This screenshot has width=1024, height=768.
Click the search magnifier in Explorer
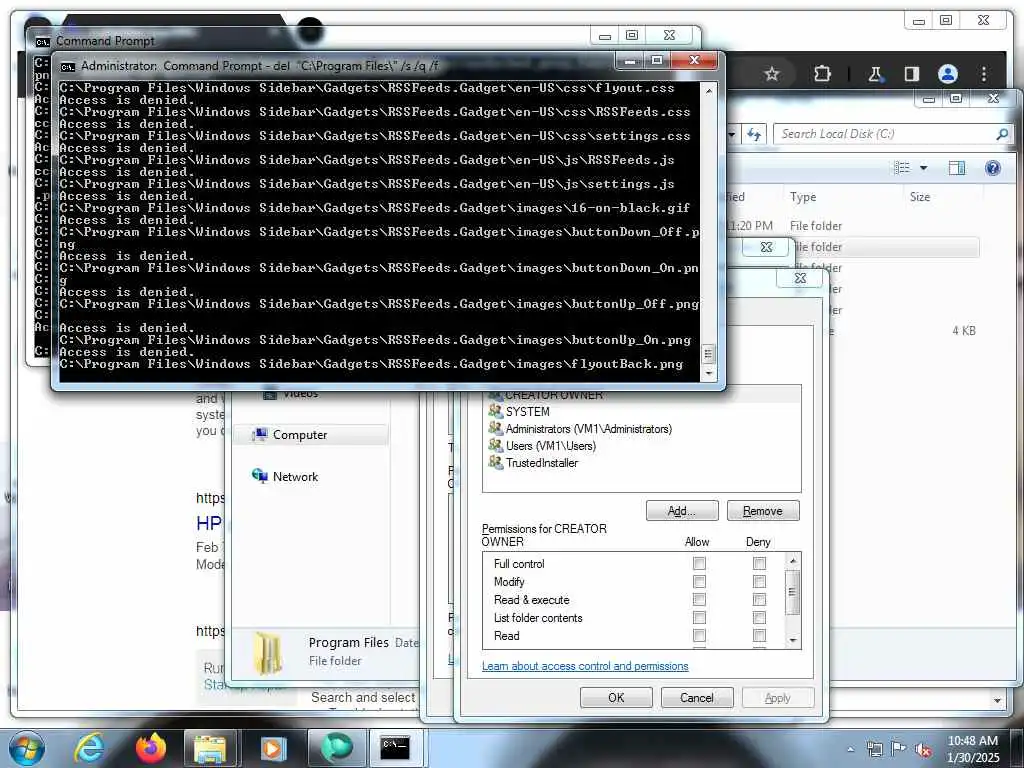(1002, 134)
